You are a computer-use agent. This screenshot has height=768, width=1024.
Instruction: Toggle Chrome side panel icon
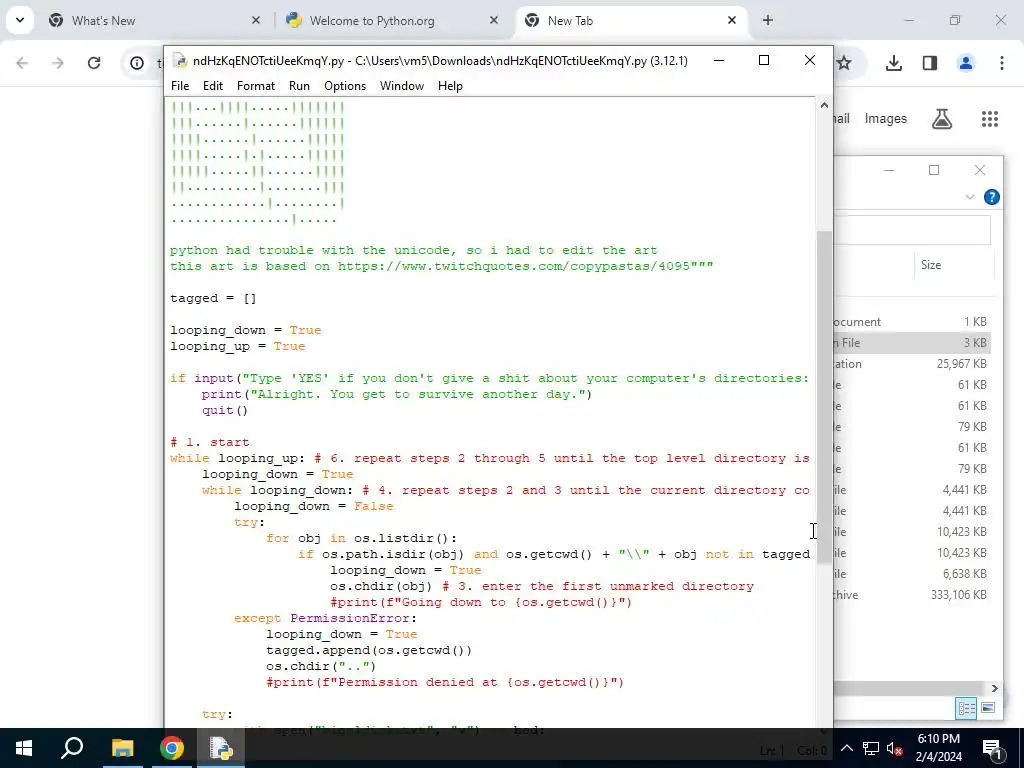(930, 63)
